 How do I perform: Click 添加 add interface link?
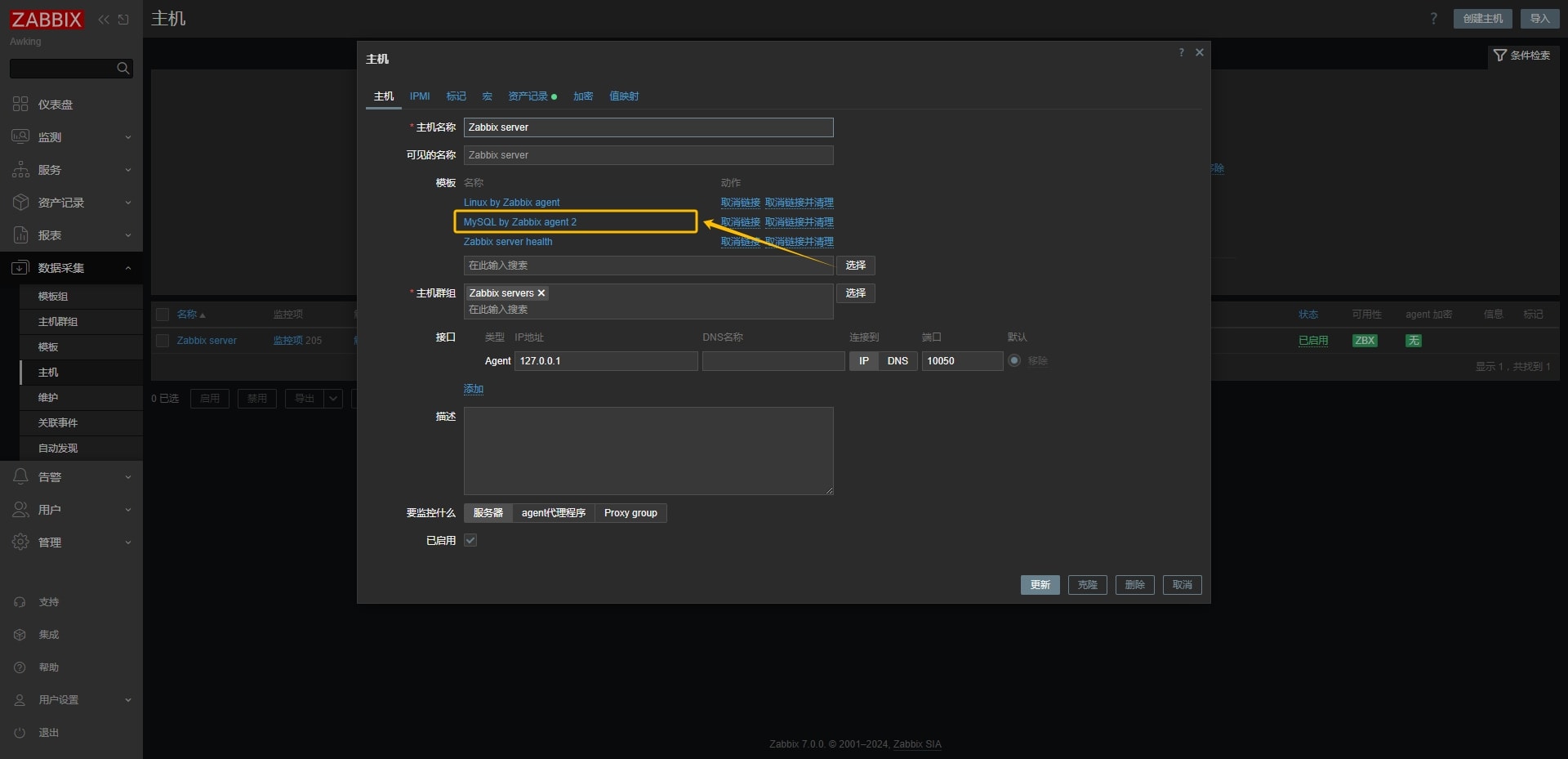click(x=473, y=389)
